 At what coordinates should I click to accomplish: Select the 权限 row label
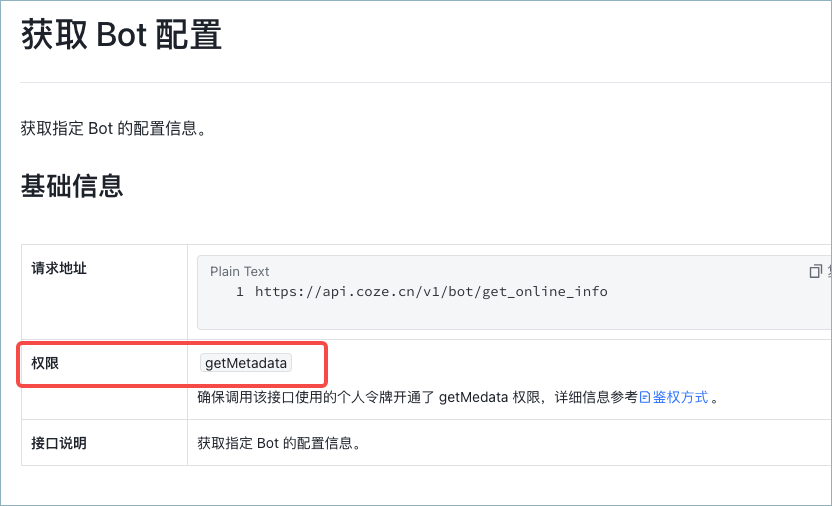(x=45, y=363)
